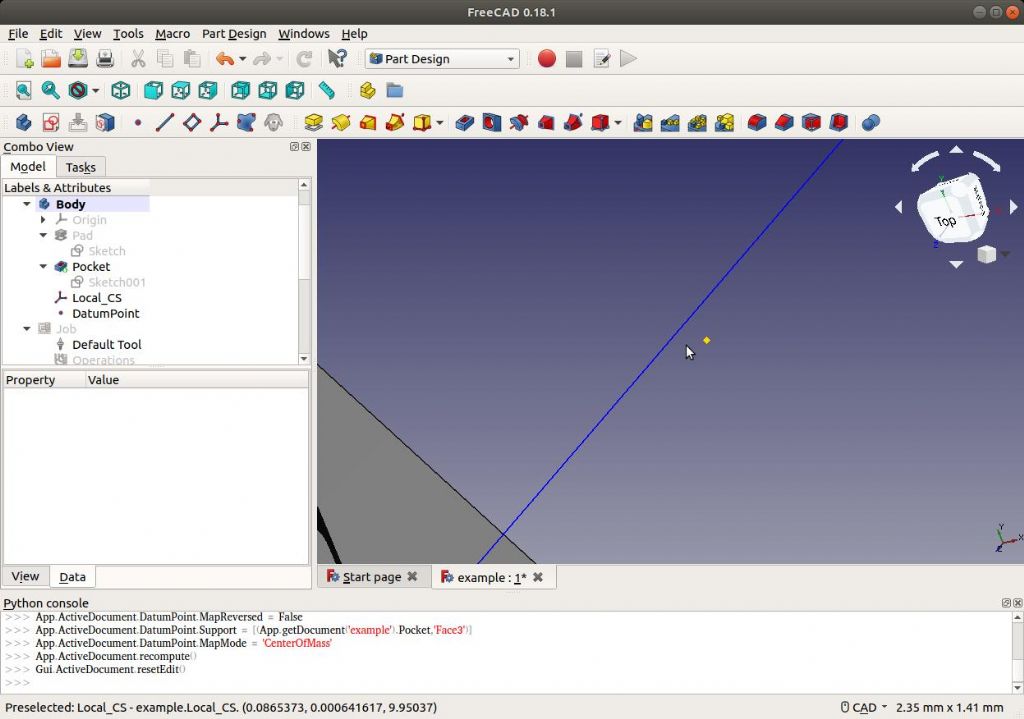Click the Pad tool icon
1024x719 pixels.
pyautogui.click(x=313, y=122)
